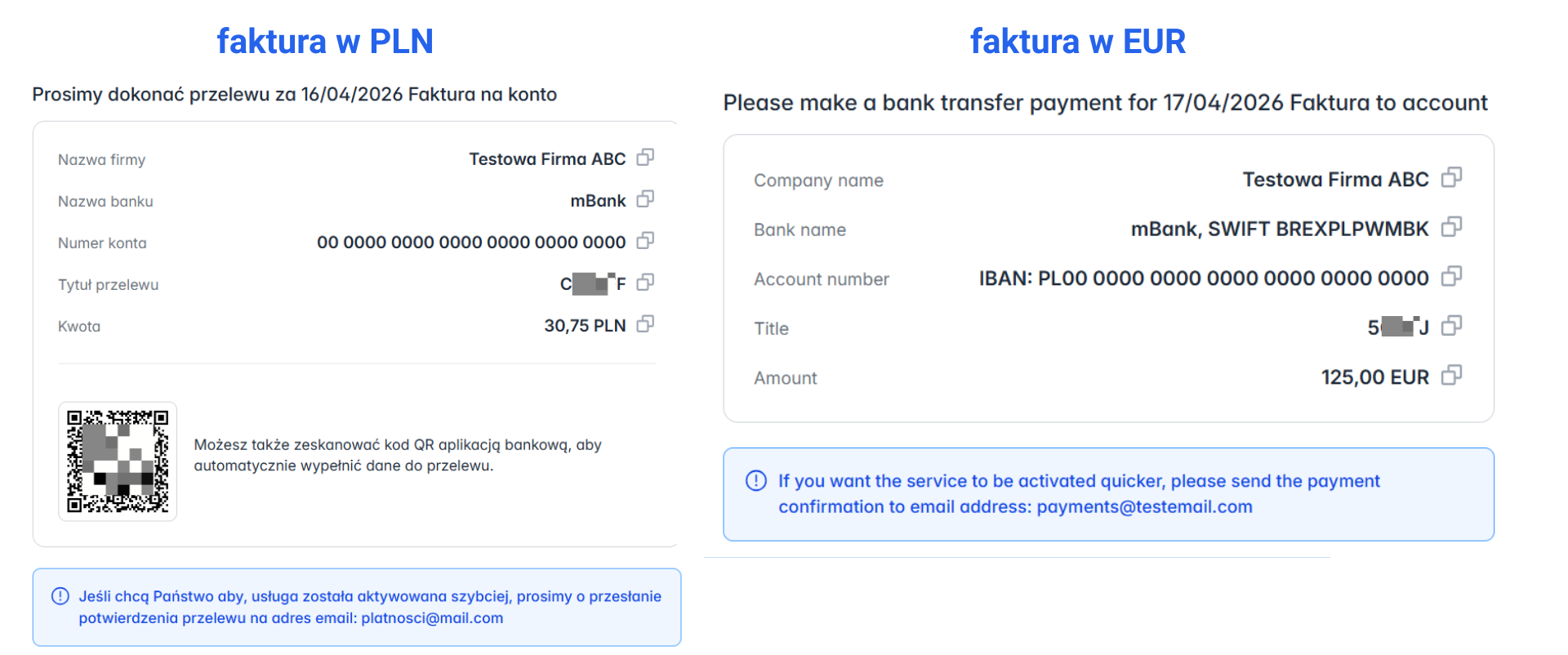The width and height of the screenshot is (1568, 655).
Task: Copy the Numer konta account number
Action: pos(645,240)
